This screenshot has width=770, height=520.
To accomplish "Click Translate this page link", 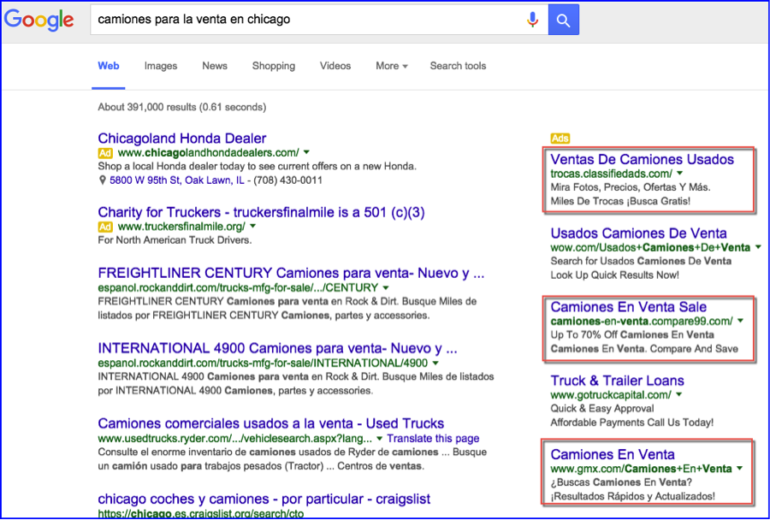I will [433, 438].
